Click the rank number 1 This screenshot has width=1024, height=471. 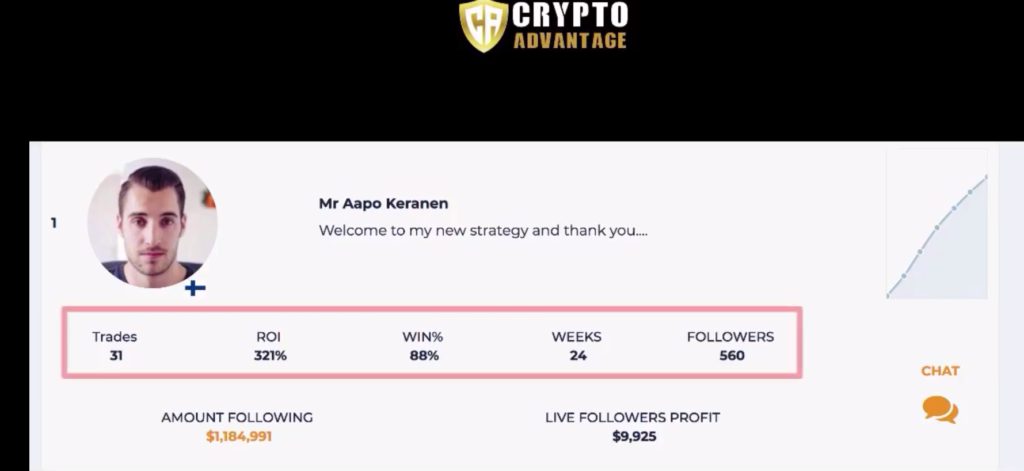coord(54,223)
